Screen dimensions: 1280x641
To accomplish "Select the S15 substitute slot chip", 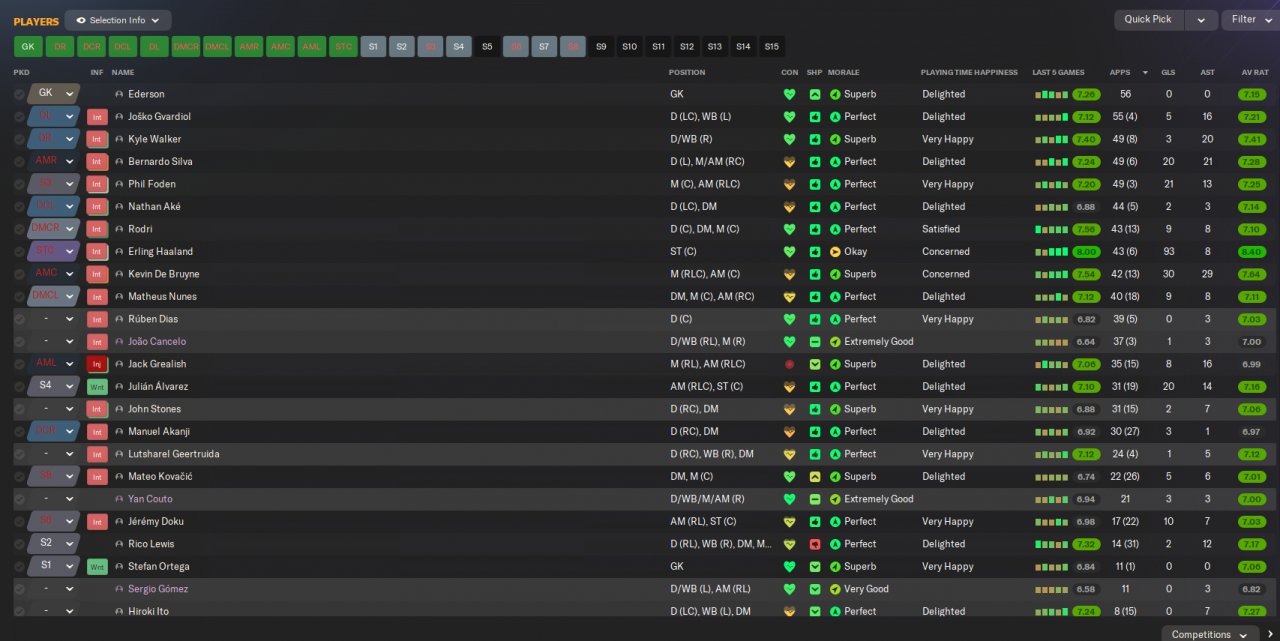I will click(x=771, y=47).
